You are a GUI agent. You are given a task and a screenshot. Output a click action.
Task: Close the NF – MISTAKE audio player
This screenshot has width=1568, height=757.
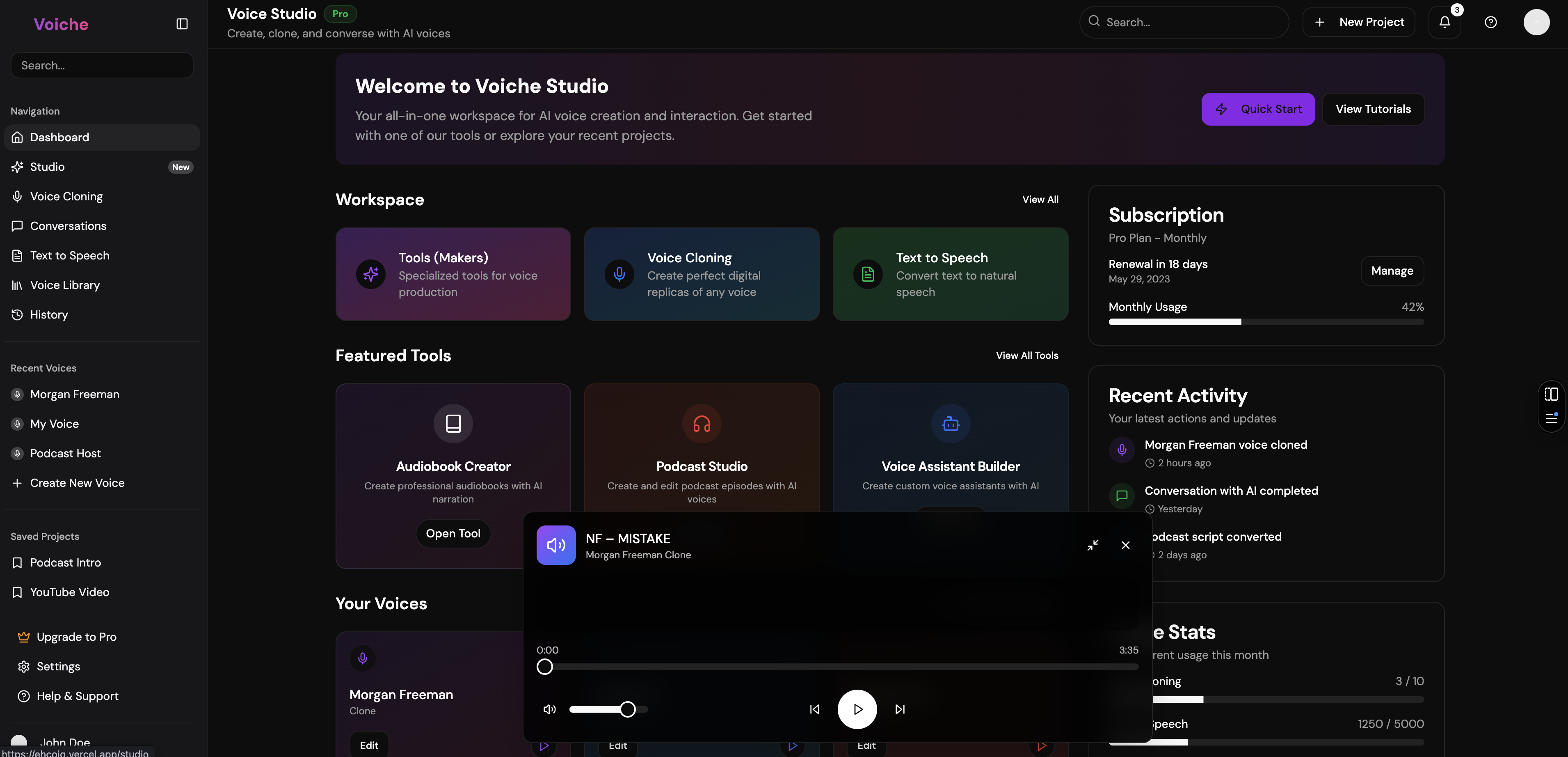(1125, 545)
